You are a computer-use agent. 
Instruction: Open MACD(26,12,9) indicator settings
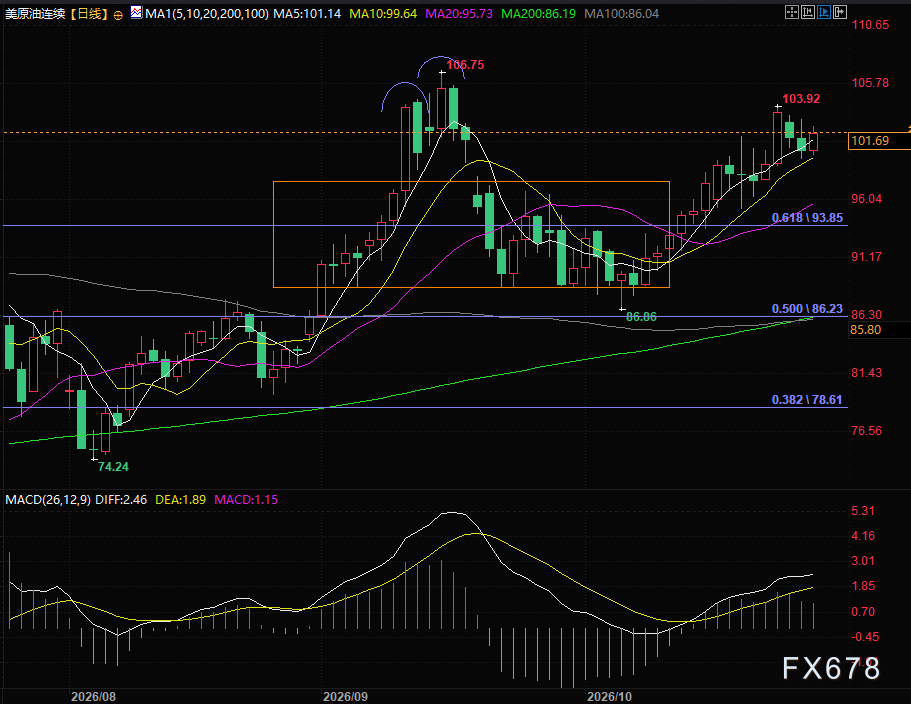(48, 500)
